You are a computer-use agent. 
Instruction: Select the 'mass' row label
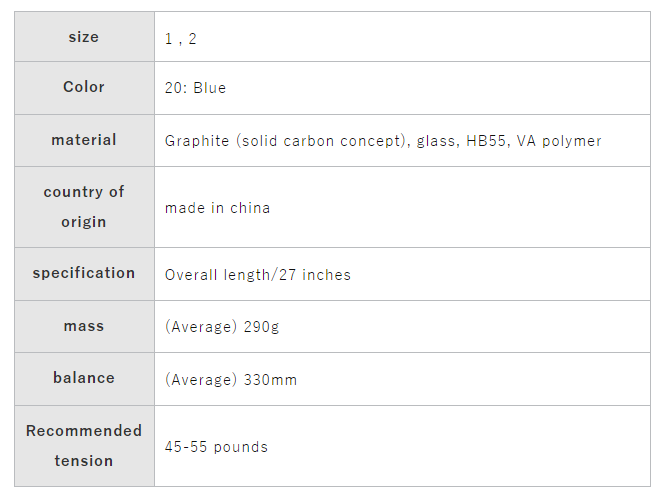(x=84, y=326)
